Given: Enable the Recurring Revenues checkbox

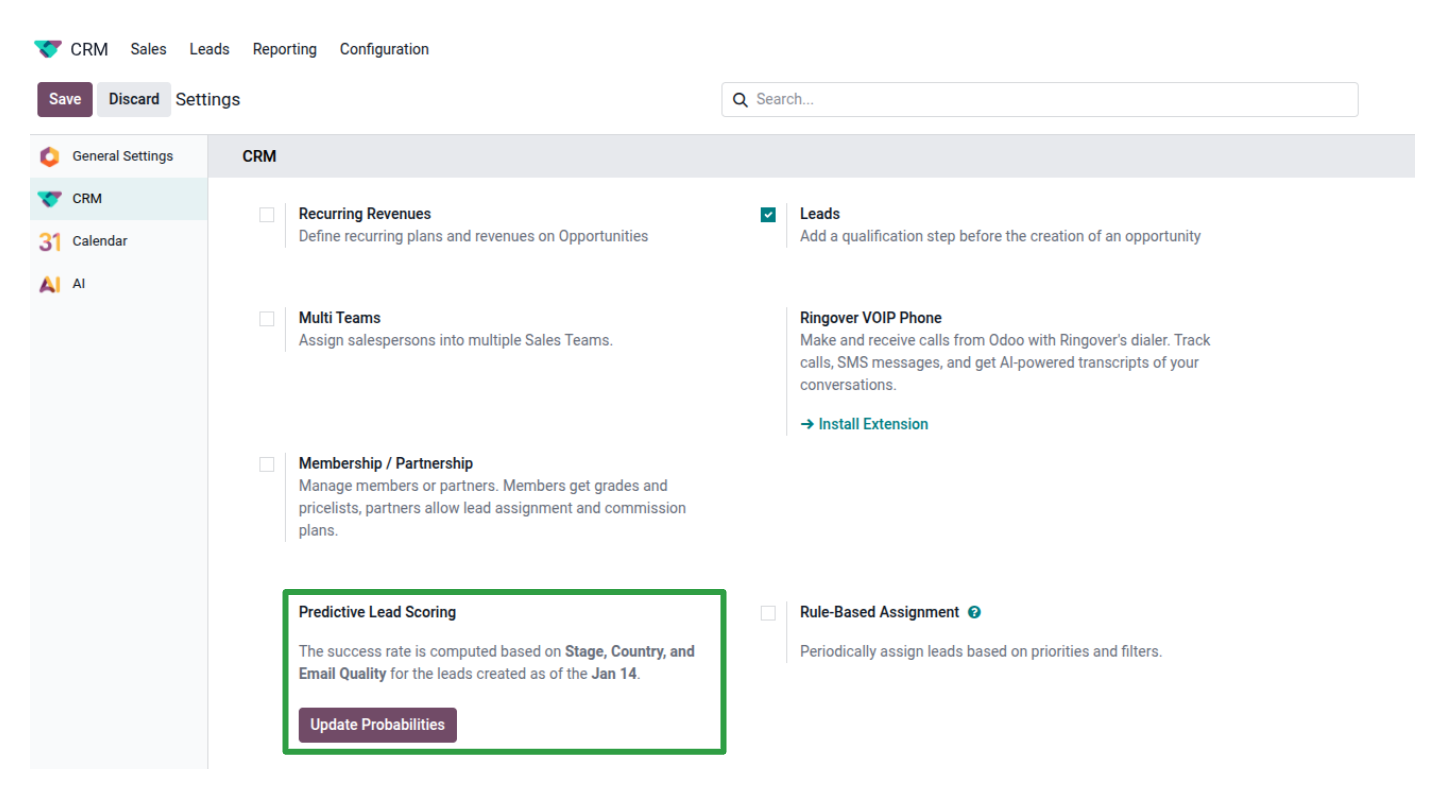Looking at the screenshot, I should click(x=267, y=214).
